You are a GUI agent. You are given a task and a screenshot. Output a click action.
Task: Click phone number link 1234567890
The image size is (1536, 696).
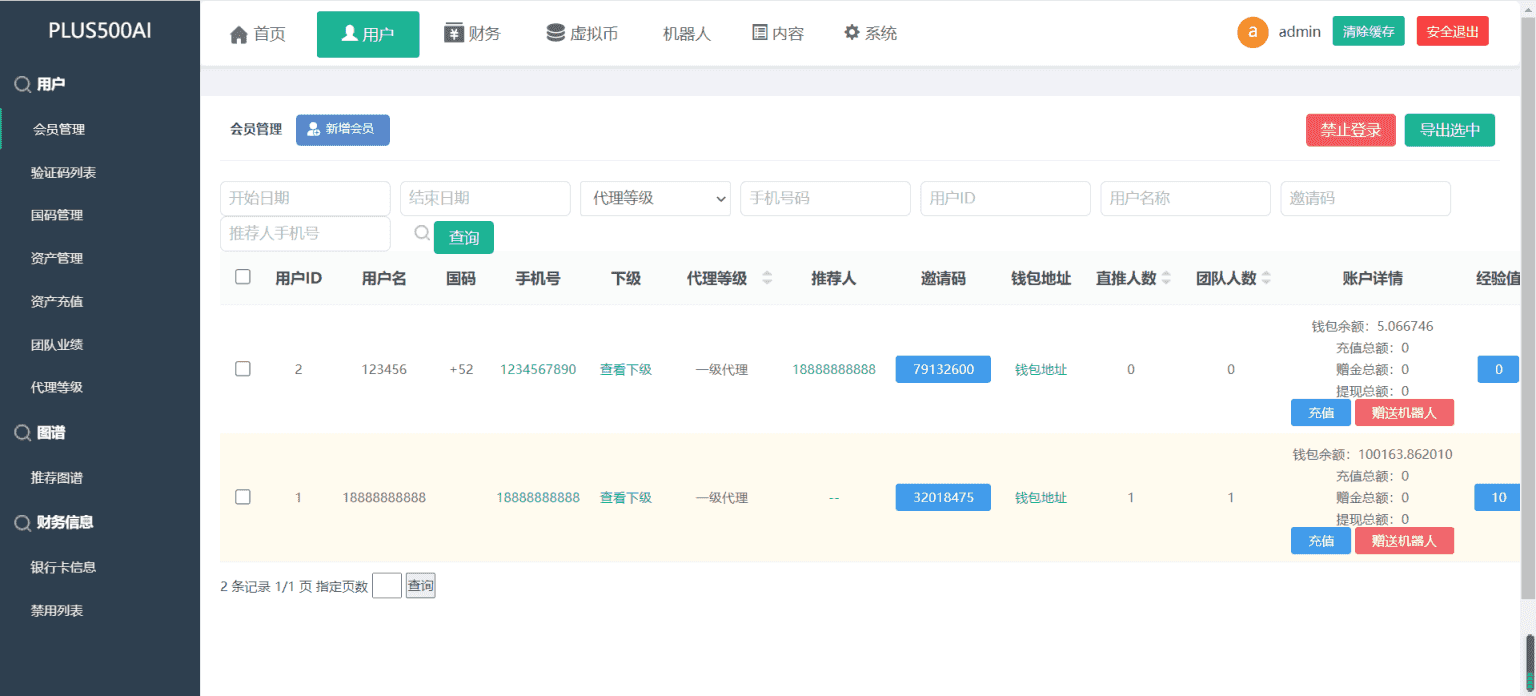point(538,369)
